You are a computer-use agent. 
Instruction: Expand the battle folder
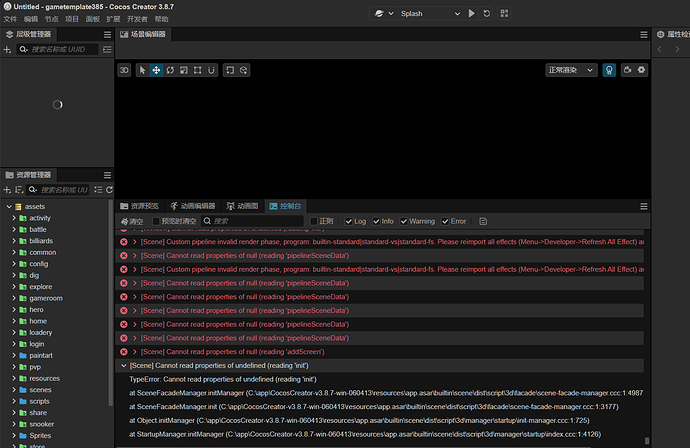14,229
